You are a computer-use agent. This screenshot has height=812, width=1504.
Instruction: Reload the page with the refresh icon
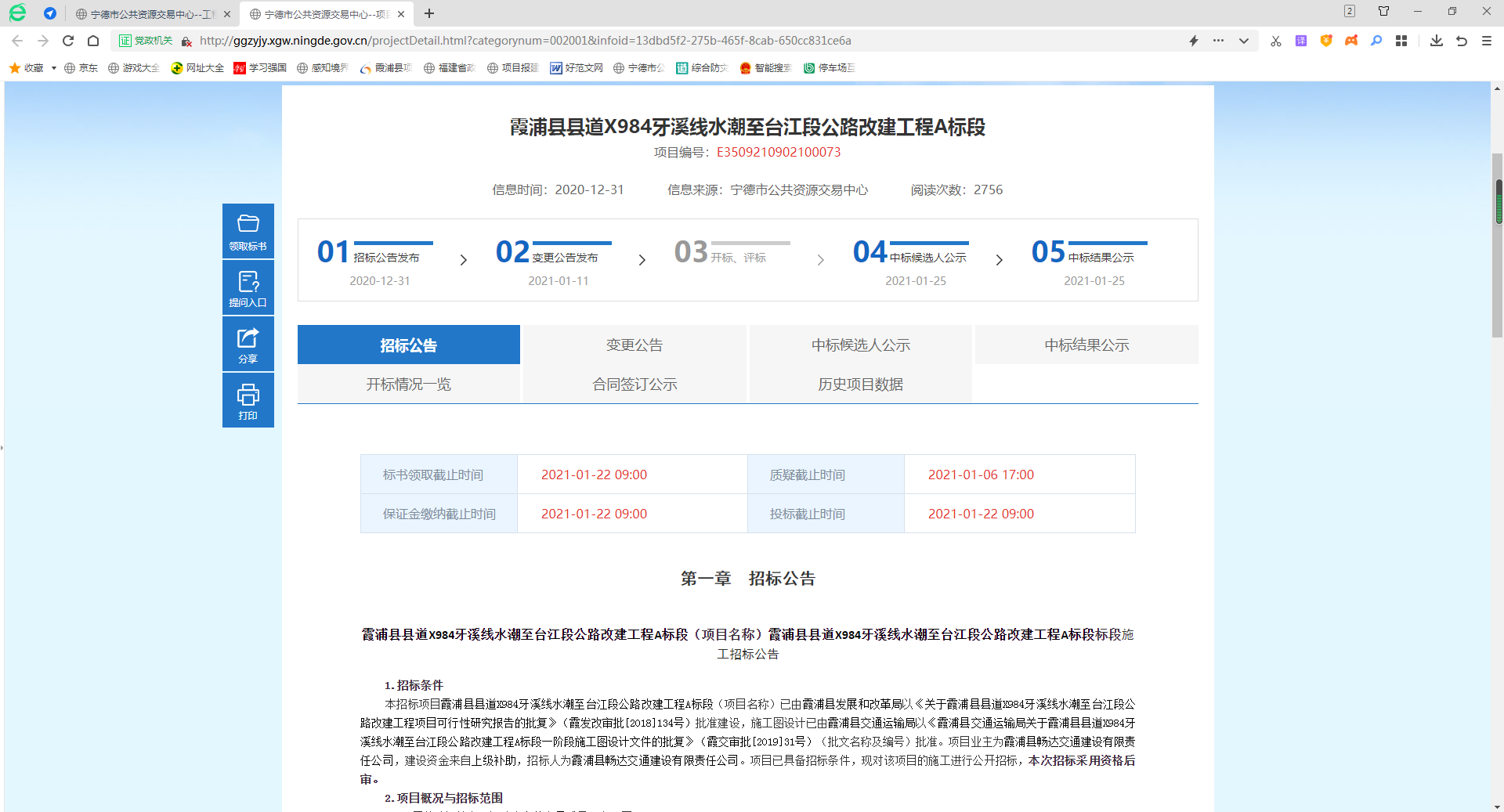68,41
